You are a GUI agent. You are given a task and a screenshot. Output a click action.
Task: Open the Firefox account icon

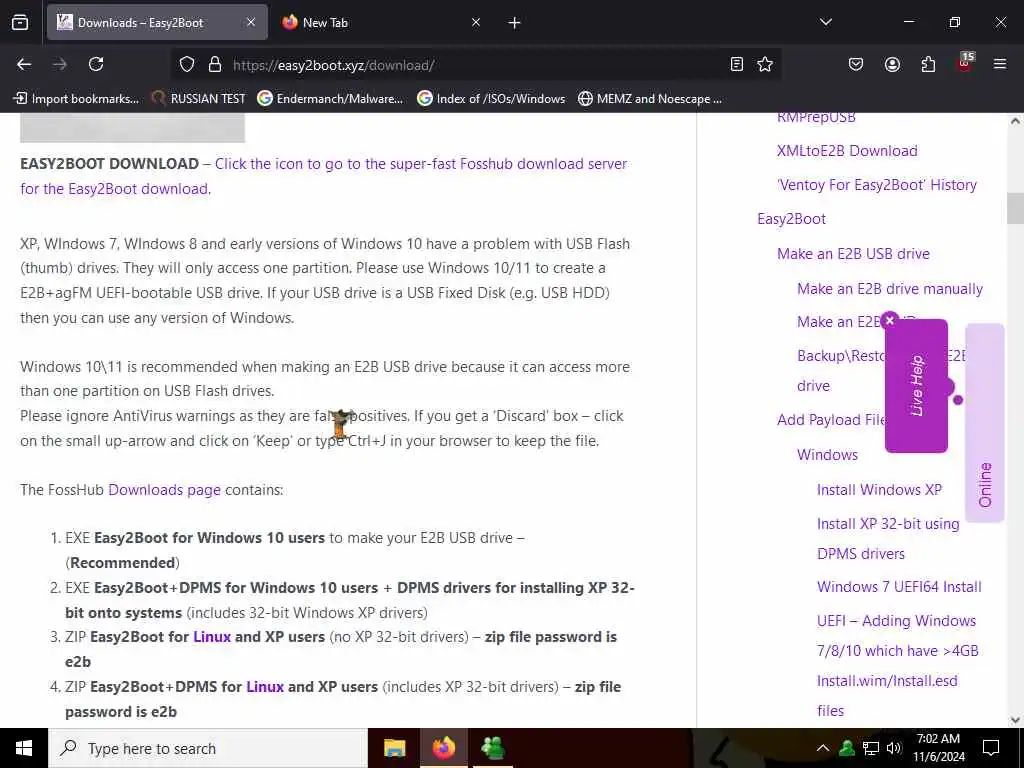[892, 64]
